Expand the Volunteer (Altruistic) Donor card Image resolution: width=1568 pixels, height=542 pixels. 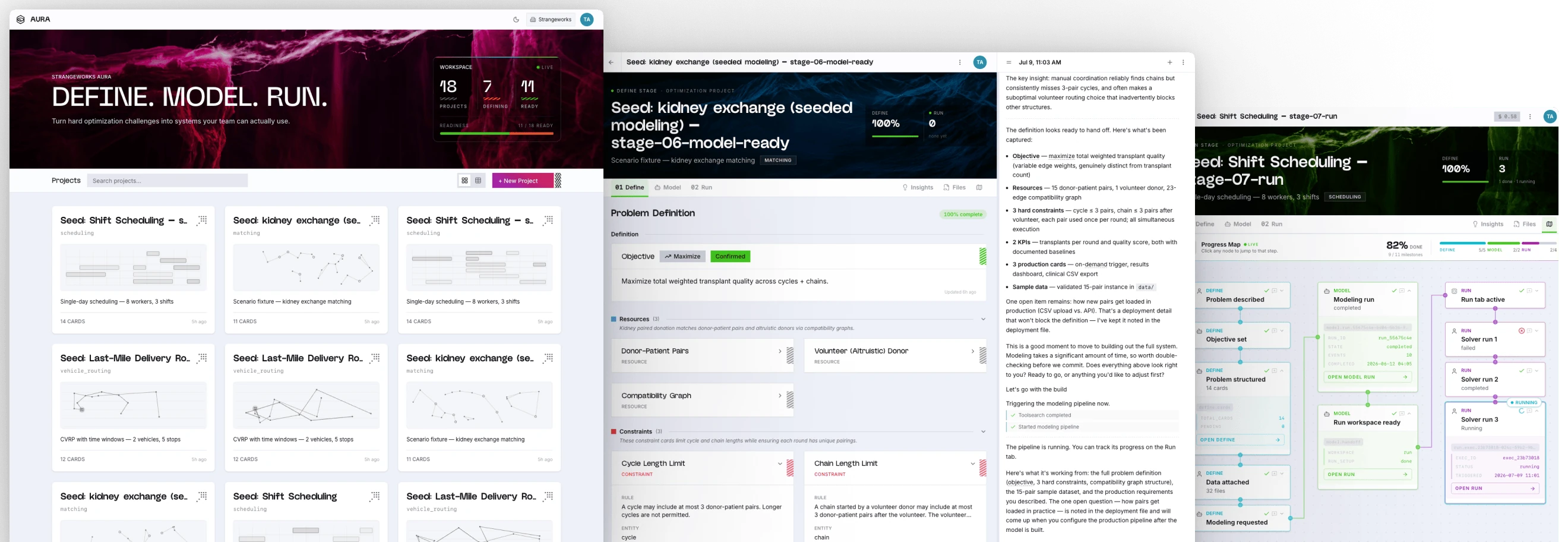tap(973, 351)
